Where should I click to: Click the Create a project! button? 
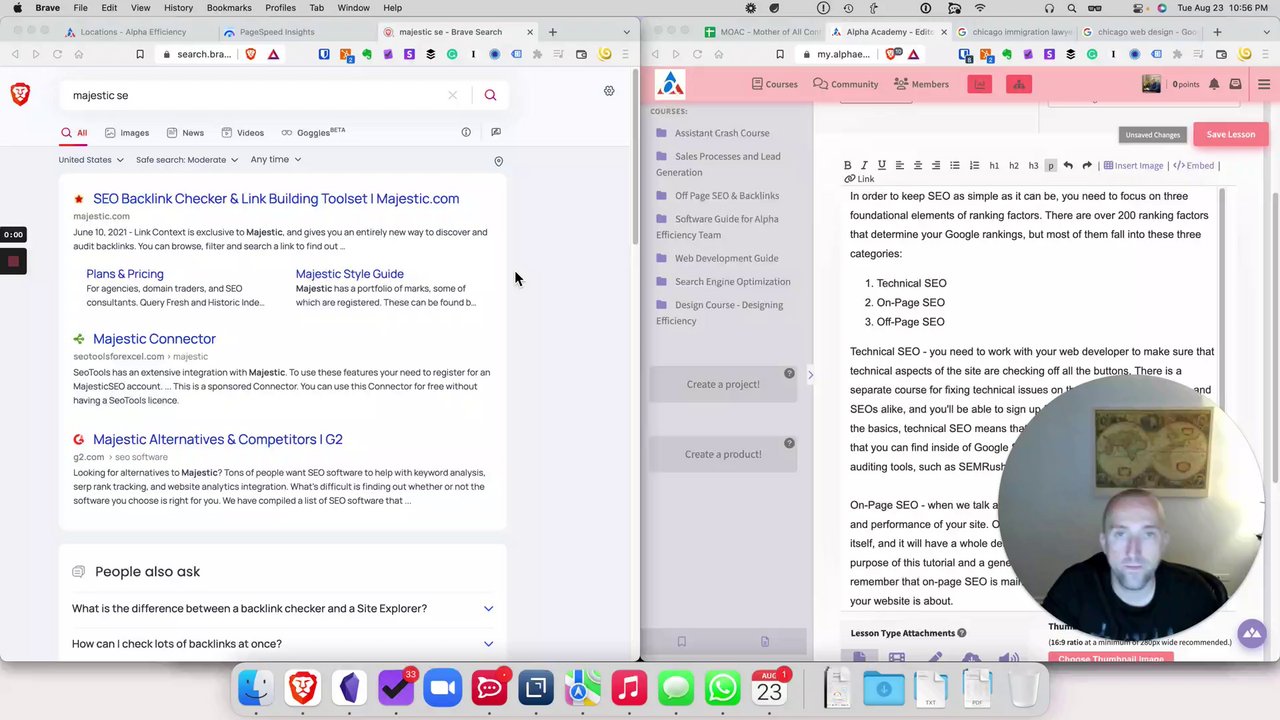723,384
